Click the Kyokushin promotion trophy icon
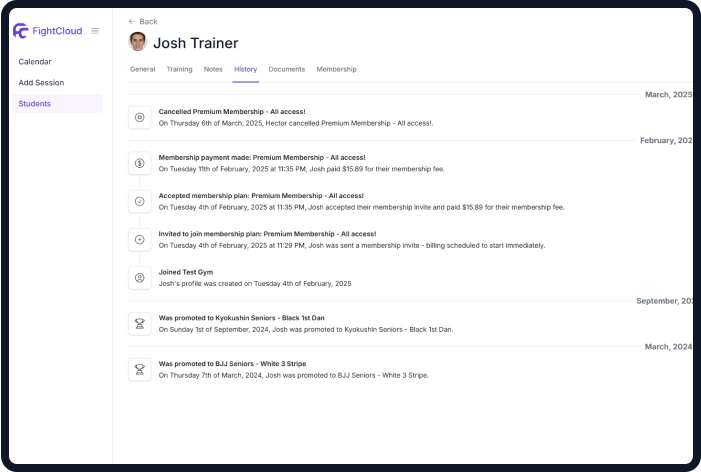701x472 pixels. [x=140, y=323]
